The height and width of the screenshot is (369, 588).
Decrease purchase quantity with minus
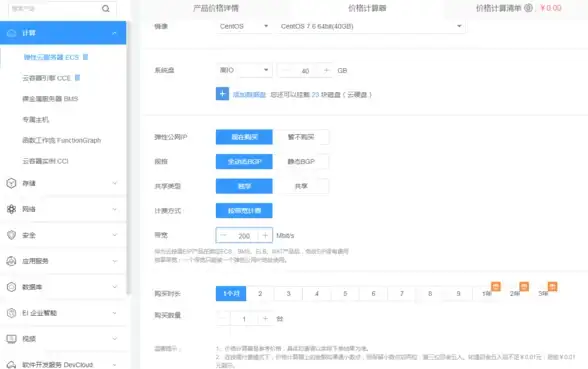click(223, 319)
